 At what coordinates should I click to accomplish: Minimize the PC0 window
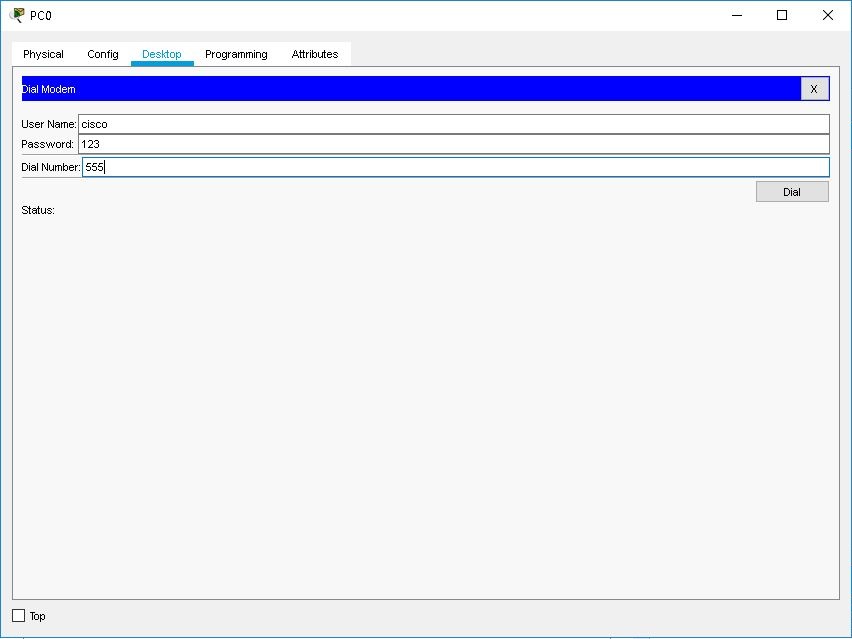tap(736, 15)
